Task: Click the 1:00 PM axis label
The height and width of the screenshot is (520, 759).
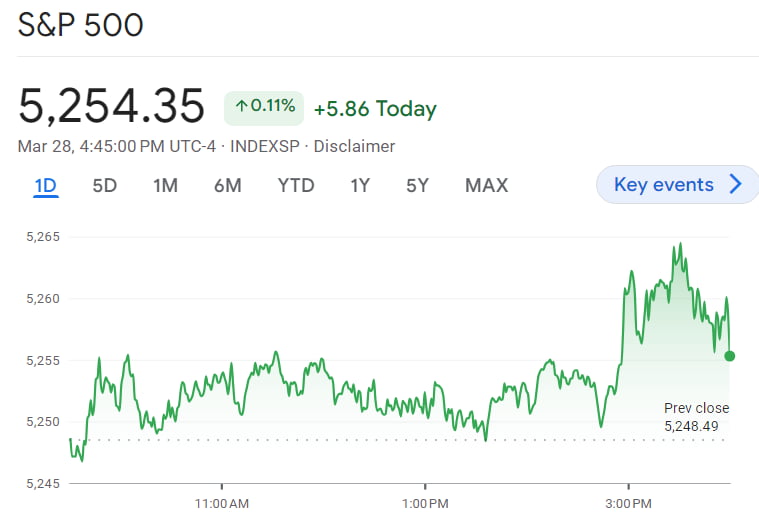Action: coord(425,504)
